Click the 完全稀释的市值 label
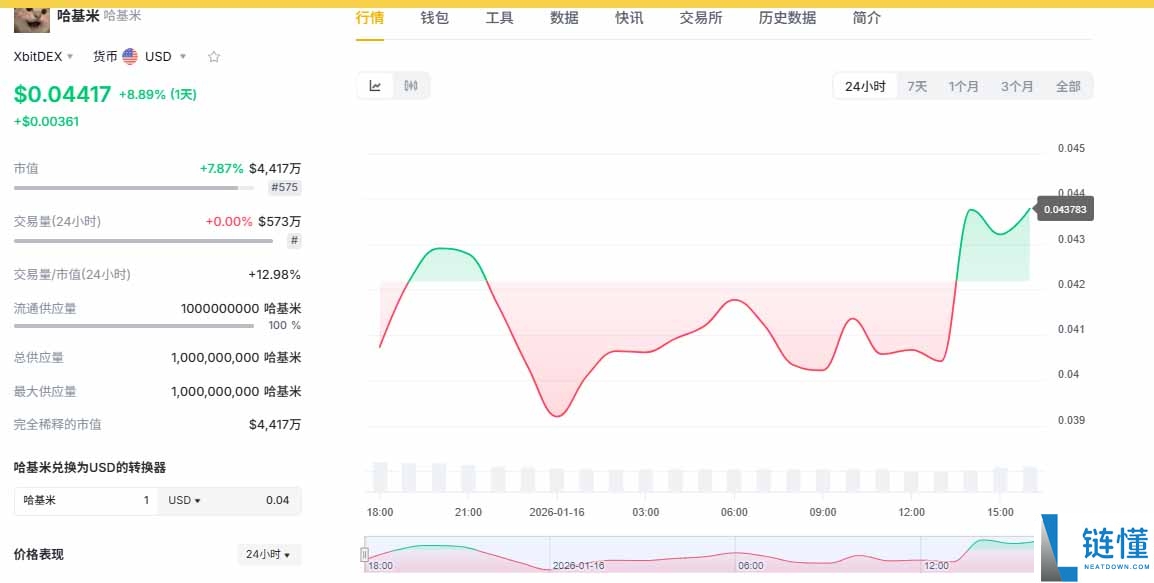The width and height of the screenshot is (1154, 583). pos(57,425)
